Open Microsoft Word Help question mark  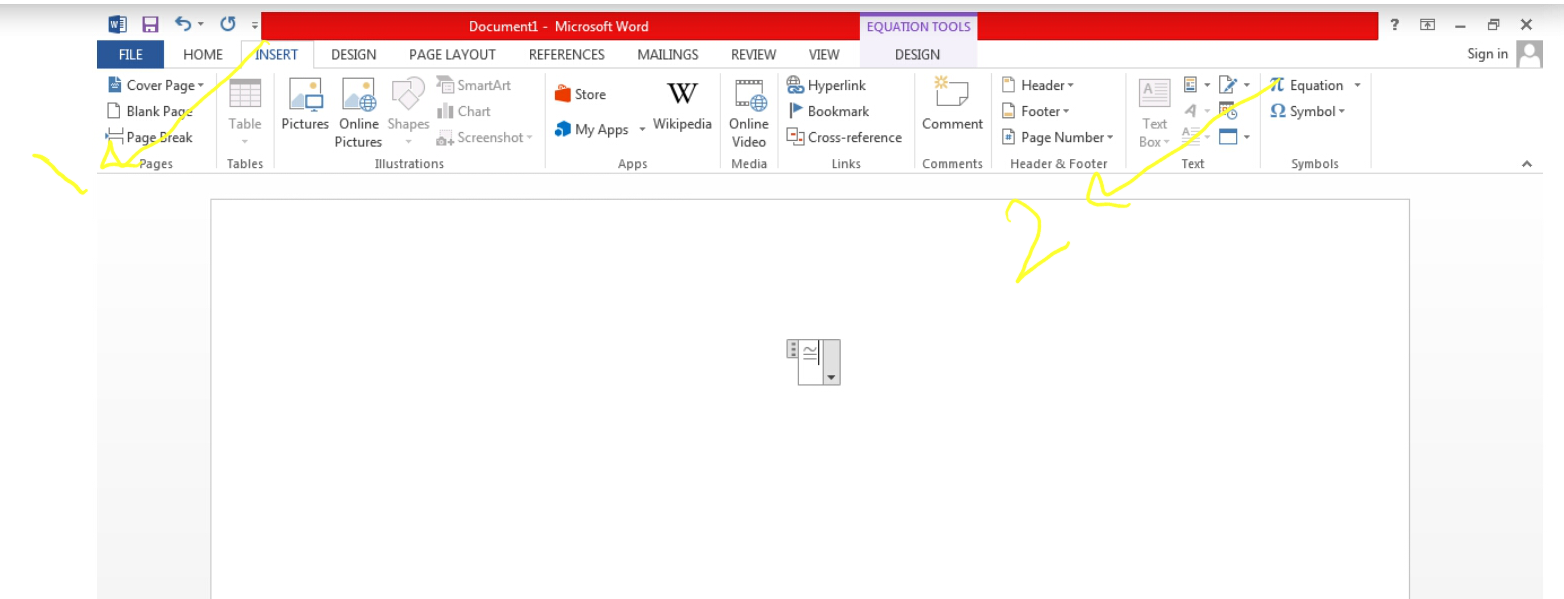click(1394, 25)
